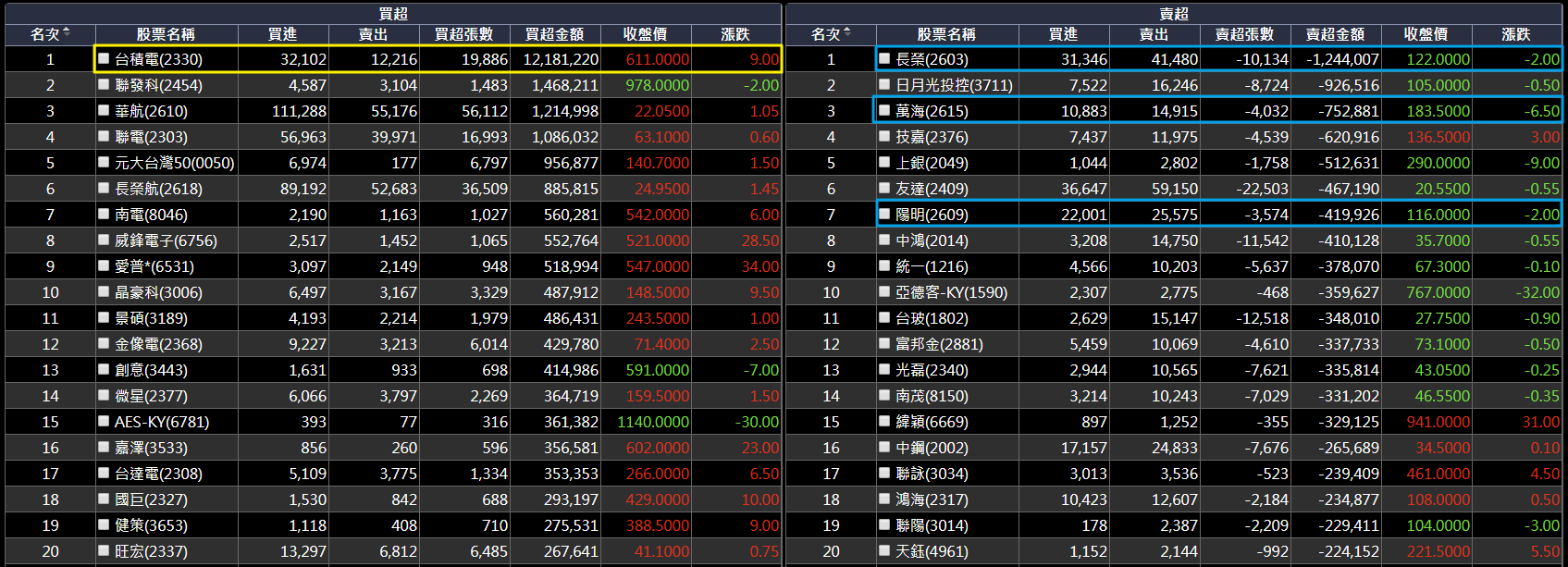Image resolution: width=1568 pixels, height=567 pixels.
Task: Open stock name 中鋼(2002)
Action: click(x=932, y=448)
